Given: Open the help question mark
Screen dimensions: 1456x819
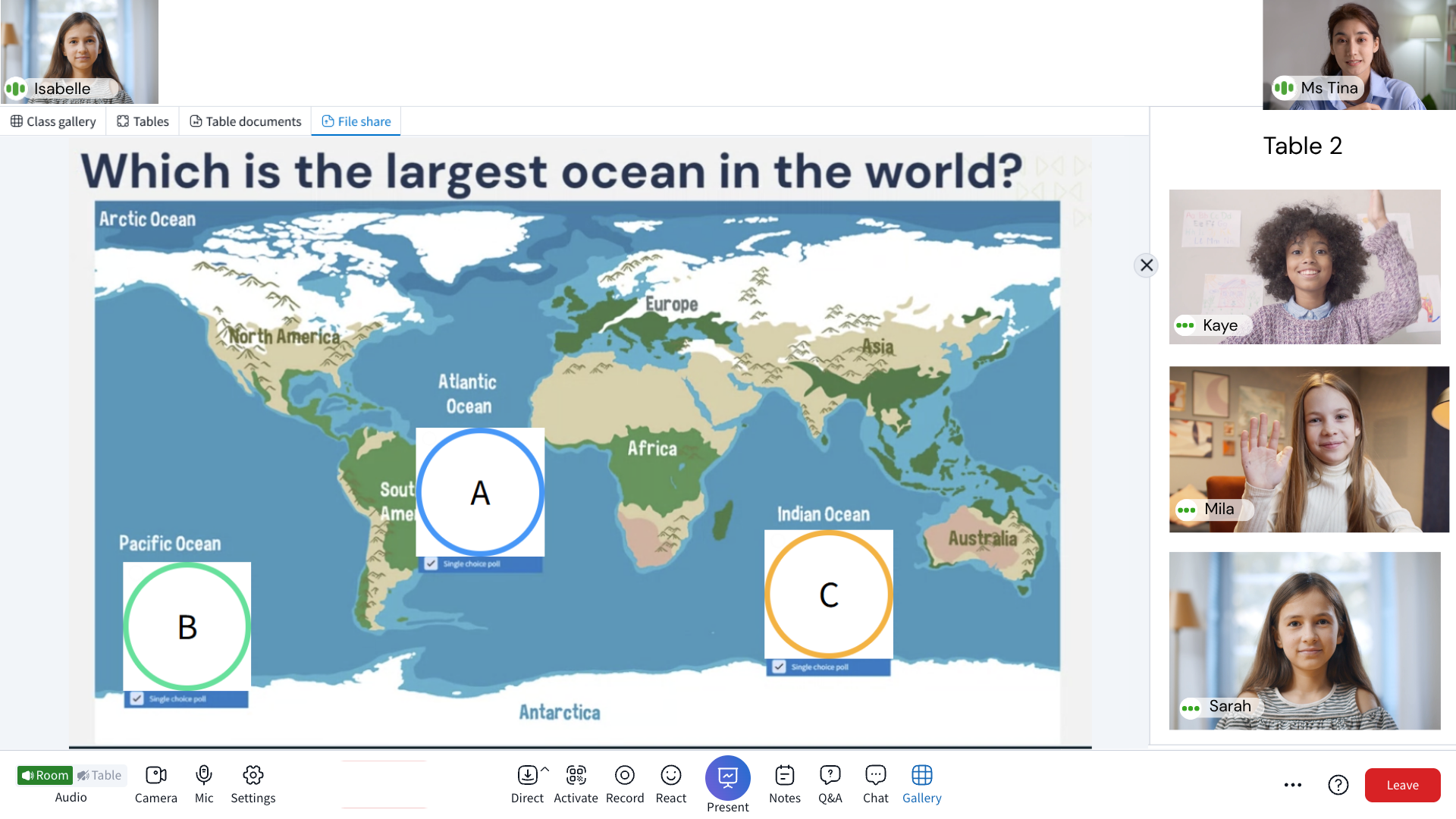Looking at the screenshot, I should click(x=1338, y=785).
